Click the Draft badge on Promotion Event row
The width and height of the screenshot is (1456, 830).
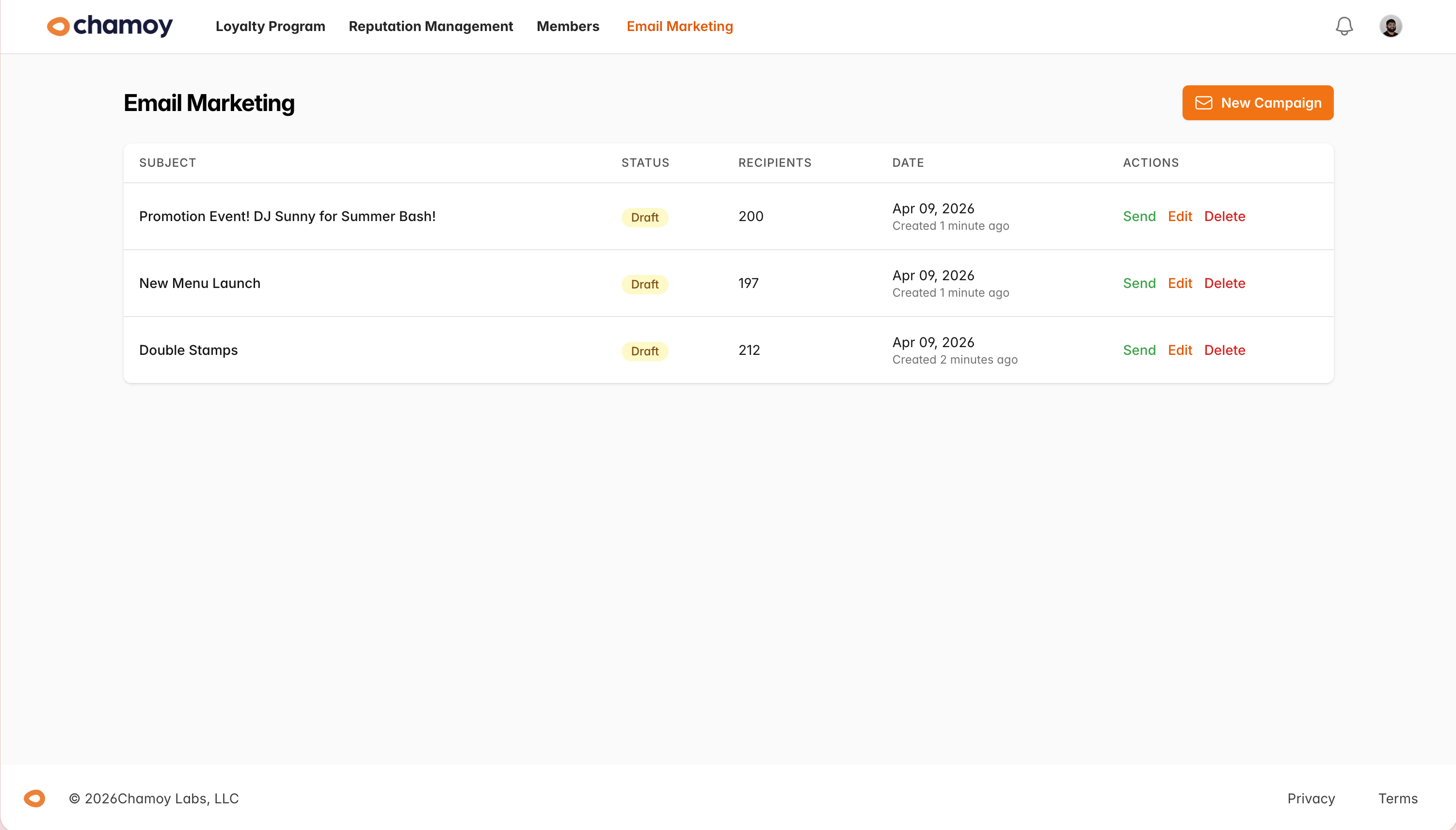click(x=644, y=217)
